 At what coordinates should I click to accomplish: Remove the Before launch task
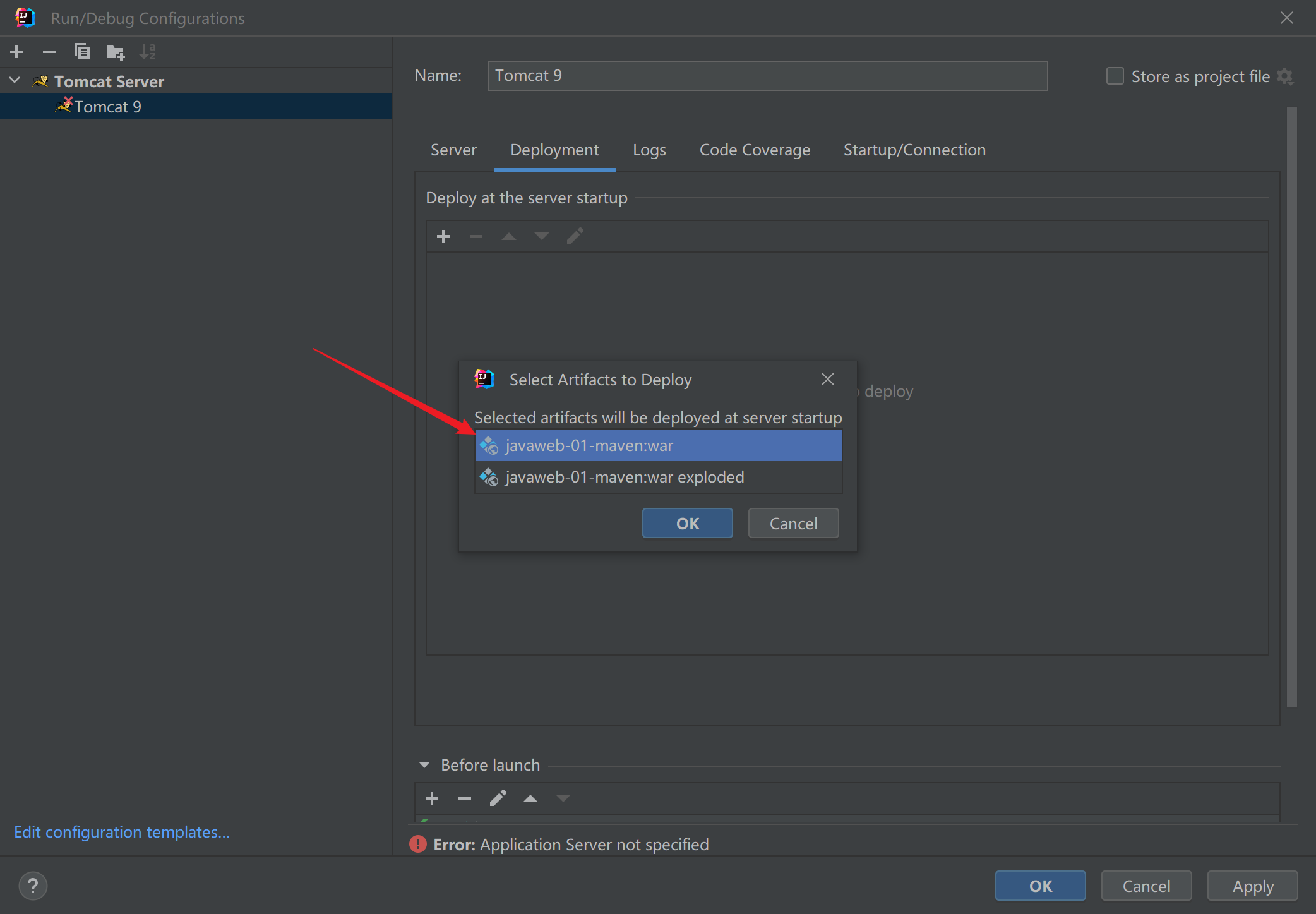pyautogui.click(x=465, y=798)
